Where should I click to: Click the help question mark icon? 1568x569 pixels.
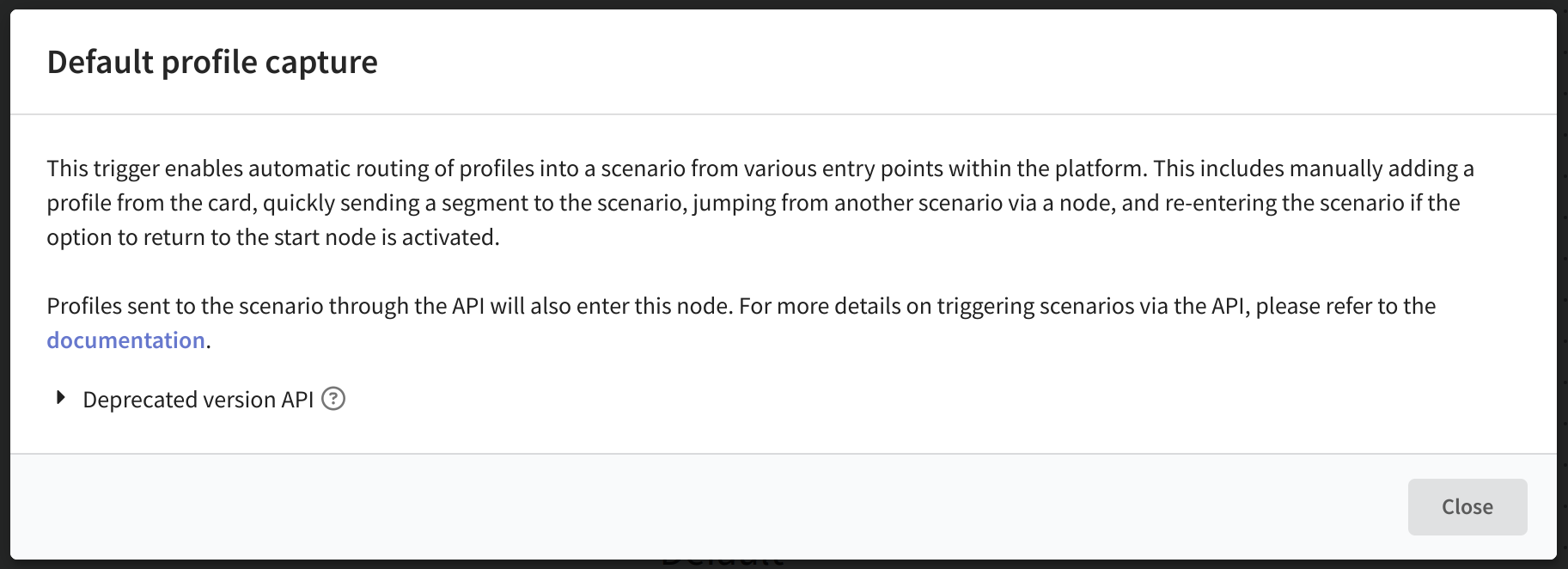click(x=333, y=399)
